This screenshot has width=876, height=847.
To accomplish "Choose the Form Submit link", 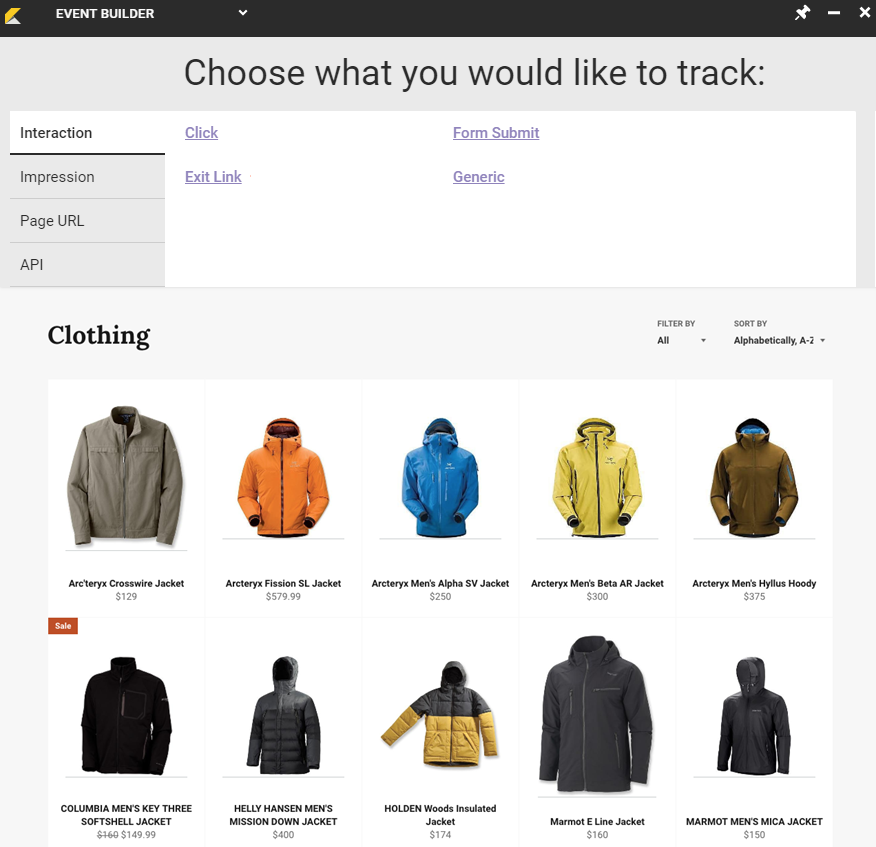I will [496, 133].
